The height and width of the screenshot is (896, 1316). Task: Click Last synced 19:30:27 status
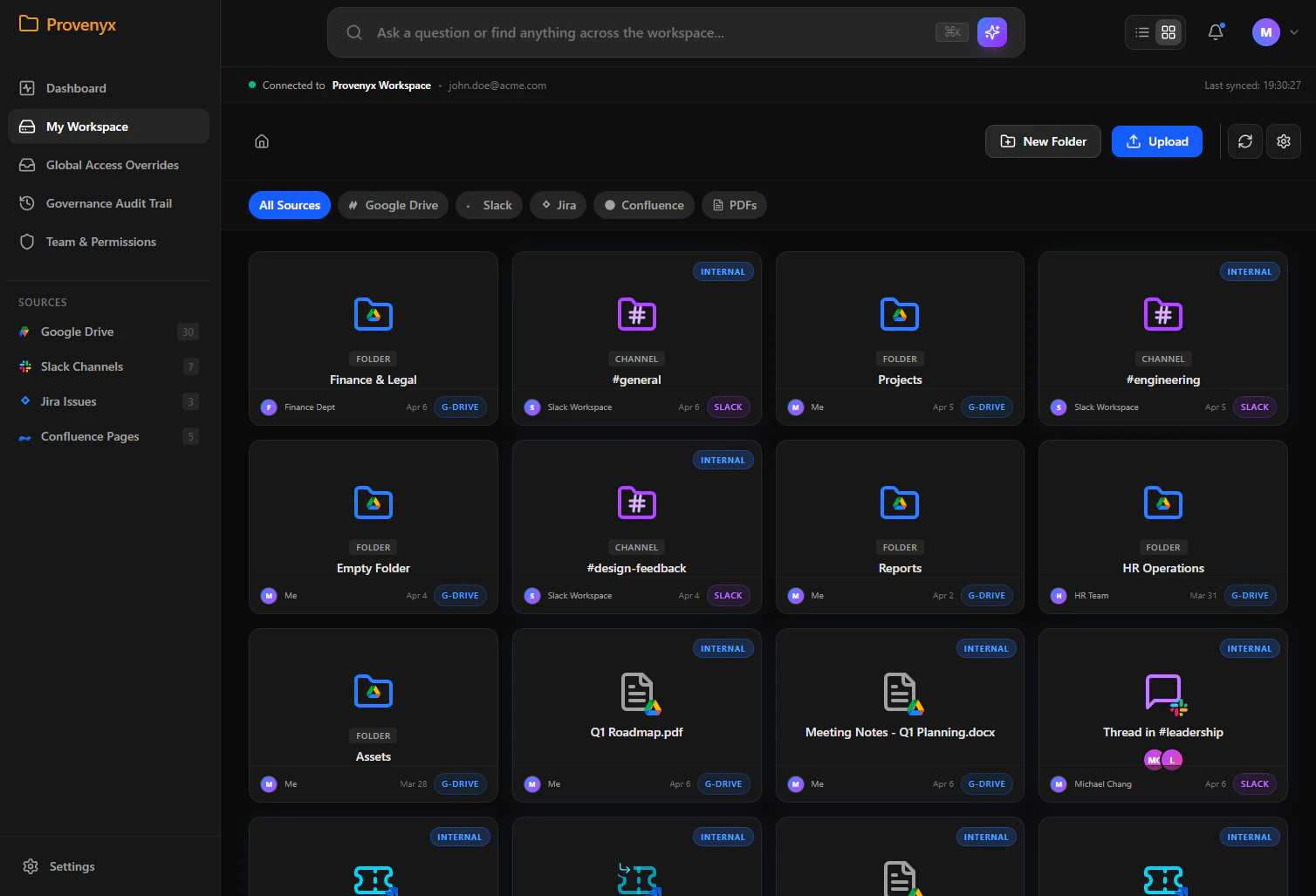[x=1252, y=85]
